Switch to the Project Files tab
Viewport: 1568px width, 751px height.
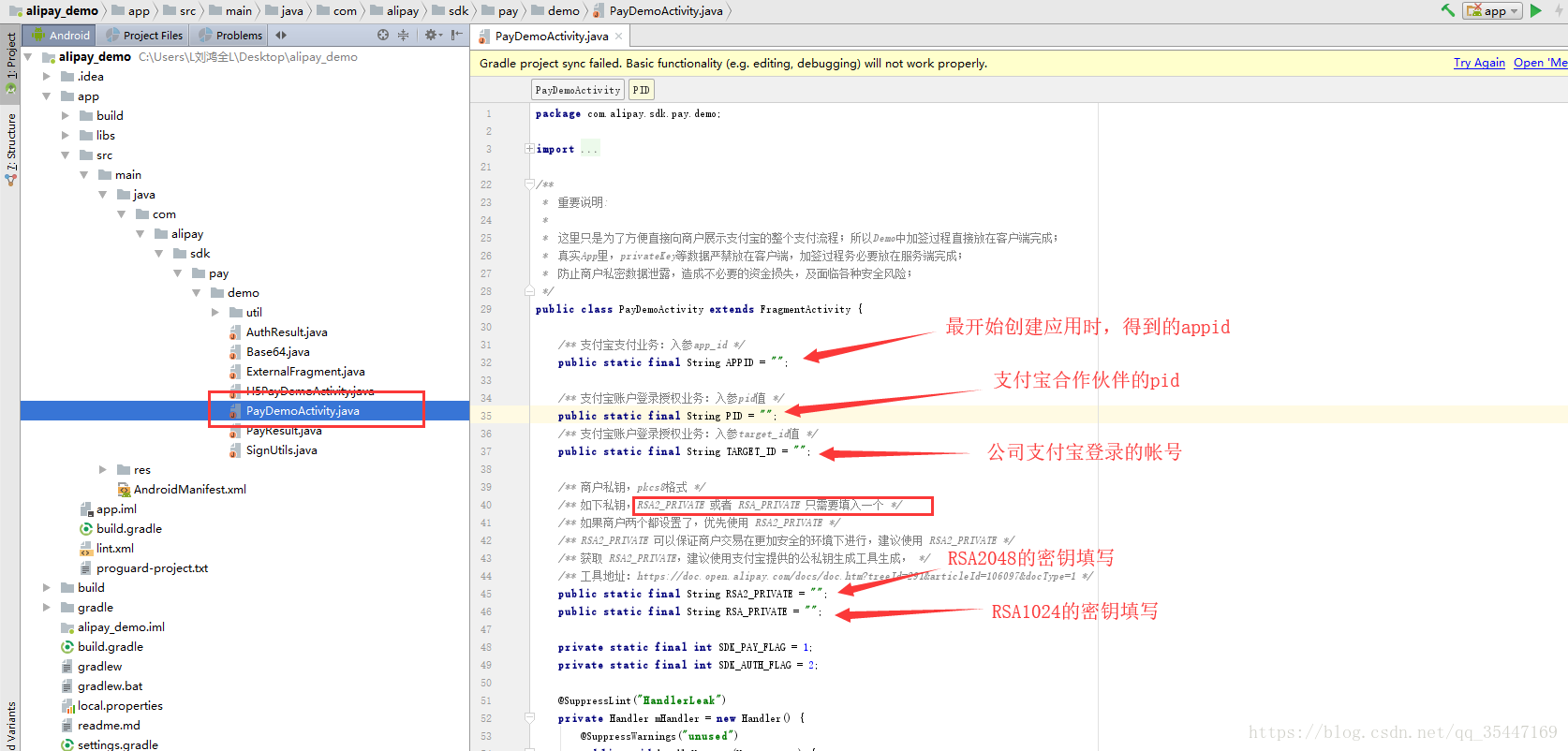[144, 35]
